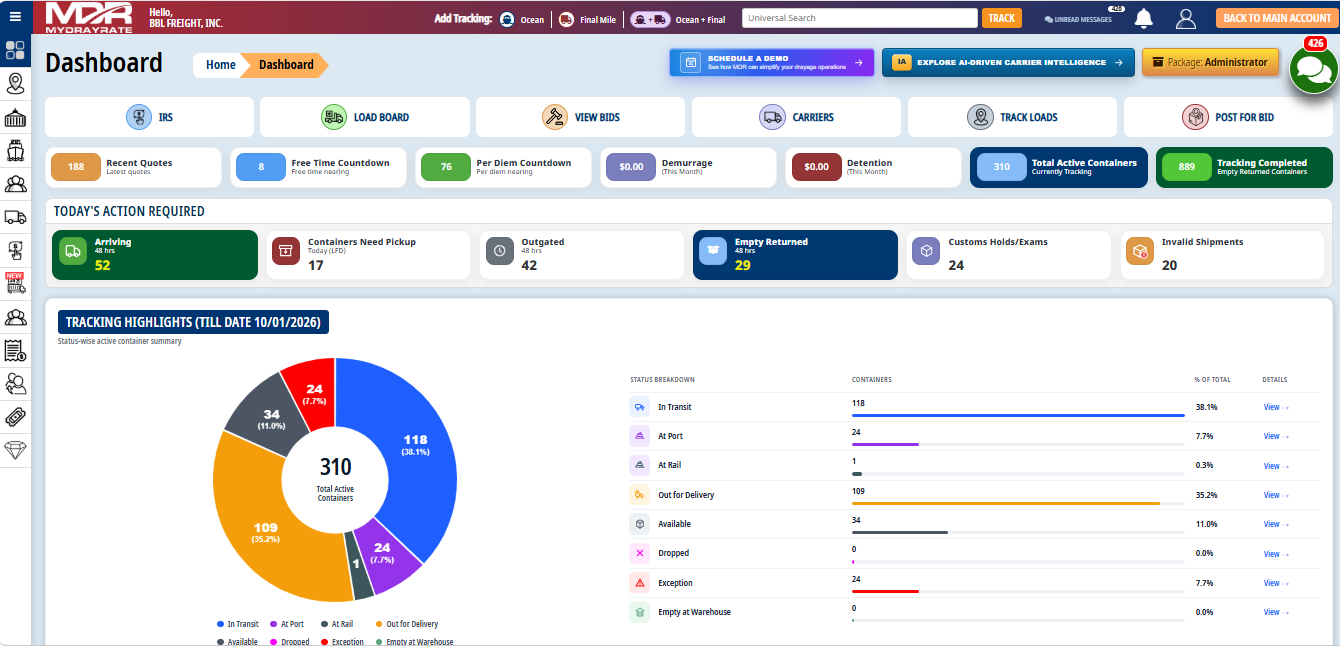Click the notification bell icon
Viewport: 1340px width, 646px height.
(x=1143, y=18)
